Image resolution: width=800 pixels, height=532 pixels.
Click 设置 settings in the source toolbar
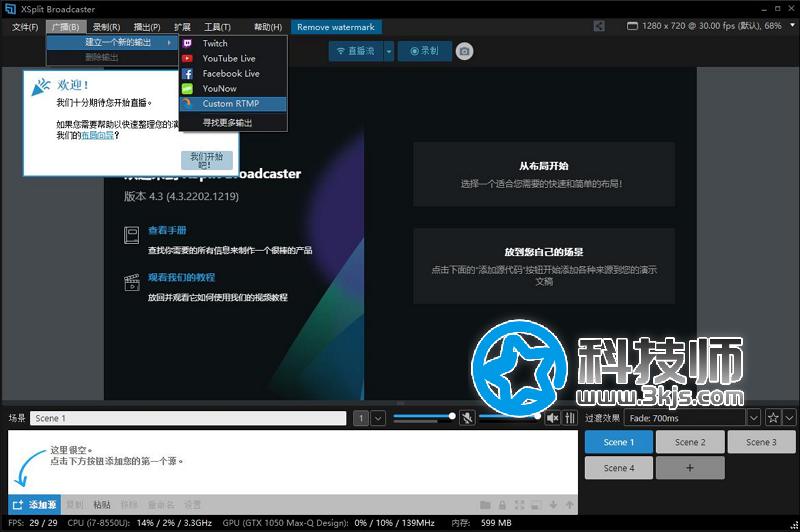coord(192,505)
